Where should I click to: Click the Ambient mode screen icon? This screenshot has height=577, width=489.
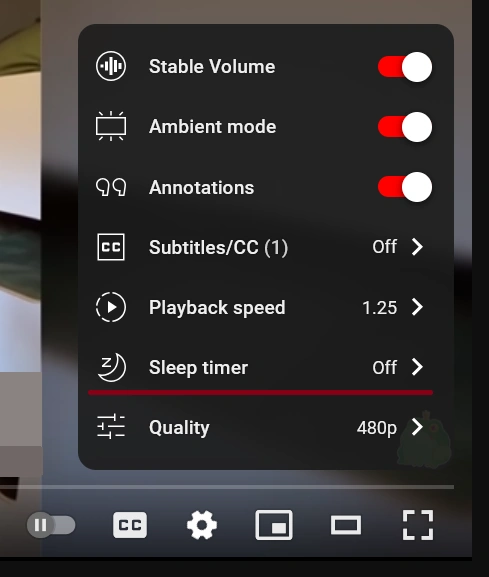pos(111,127)
